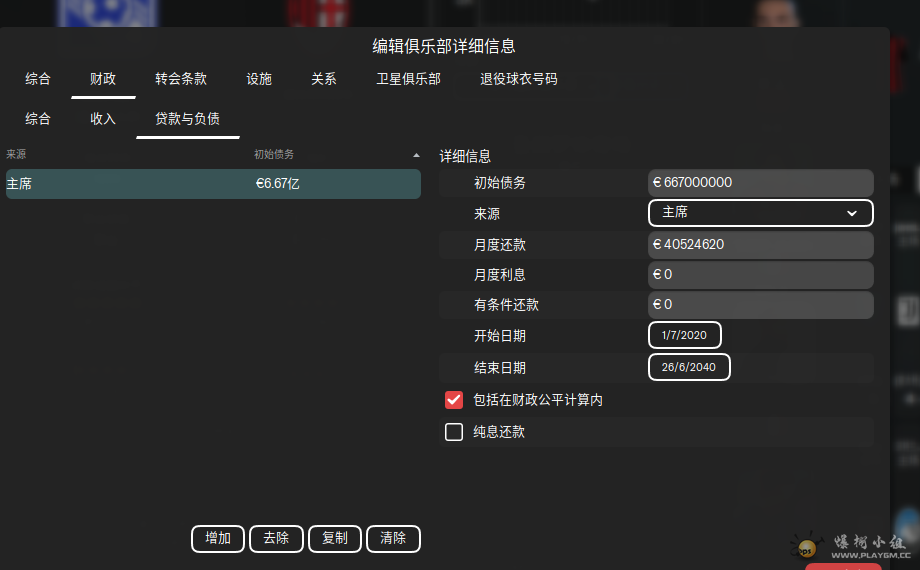Screen dimensions: 920x570
Task: Open the 来源 dropdown chevron
Action: (x=852, y=213)
